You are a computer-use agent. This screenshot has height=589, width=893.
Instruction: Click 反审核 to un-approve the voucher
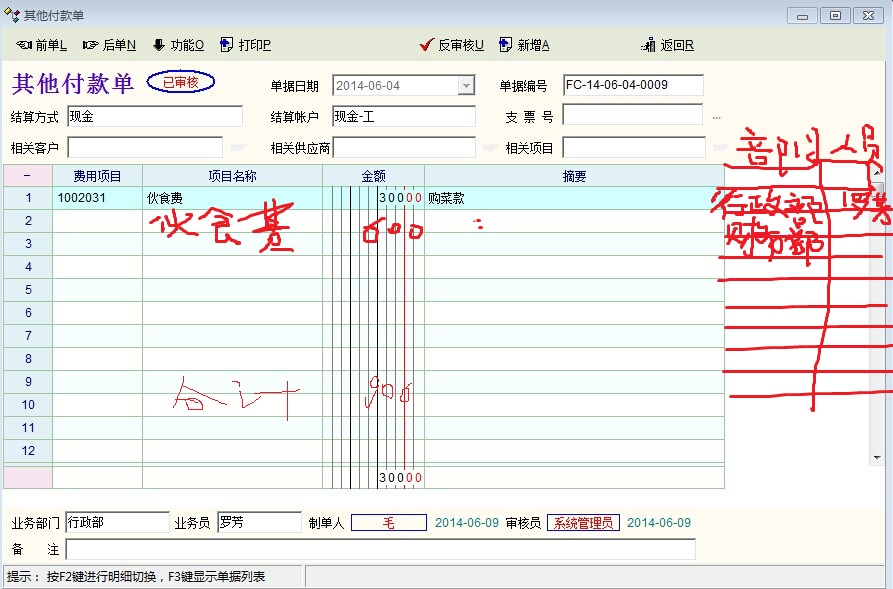pos(452,45)
